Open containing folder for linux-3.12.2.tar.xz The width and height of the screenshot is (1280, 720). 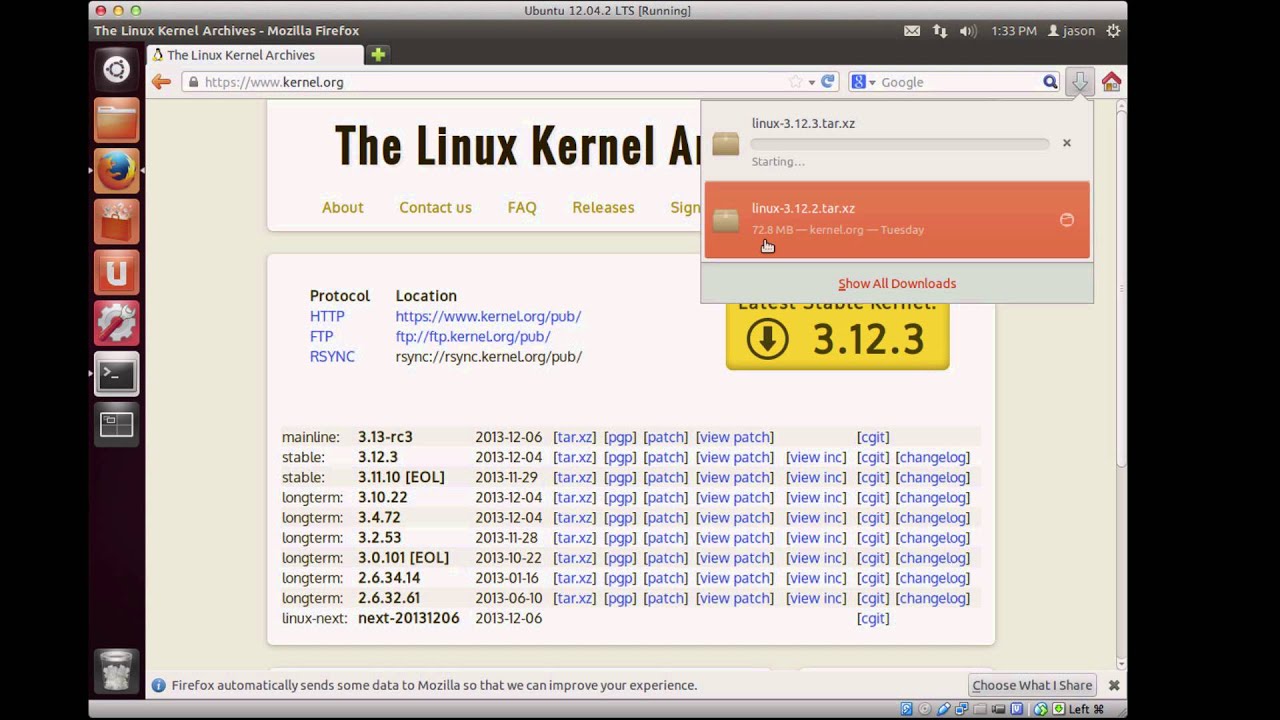[1067, 220]
